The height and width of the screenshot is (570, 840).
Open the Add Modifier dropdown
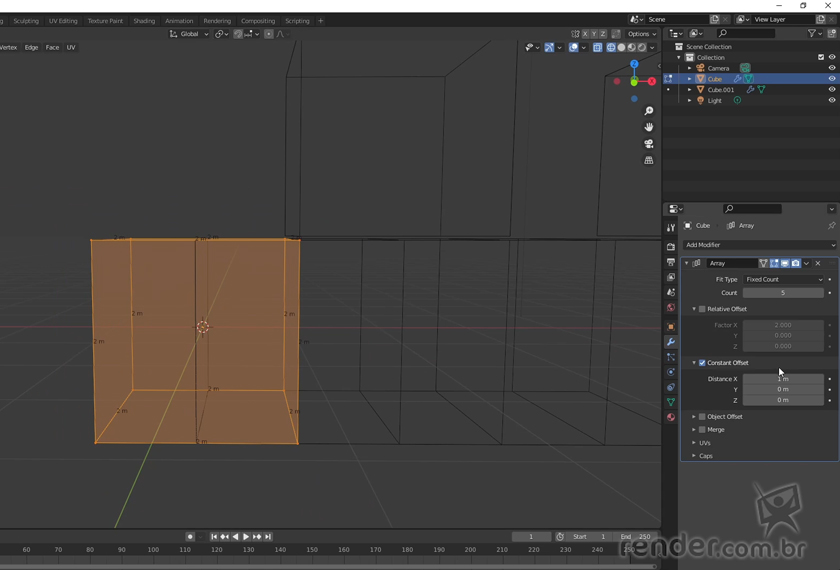759,245
